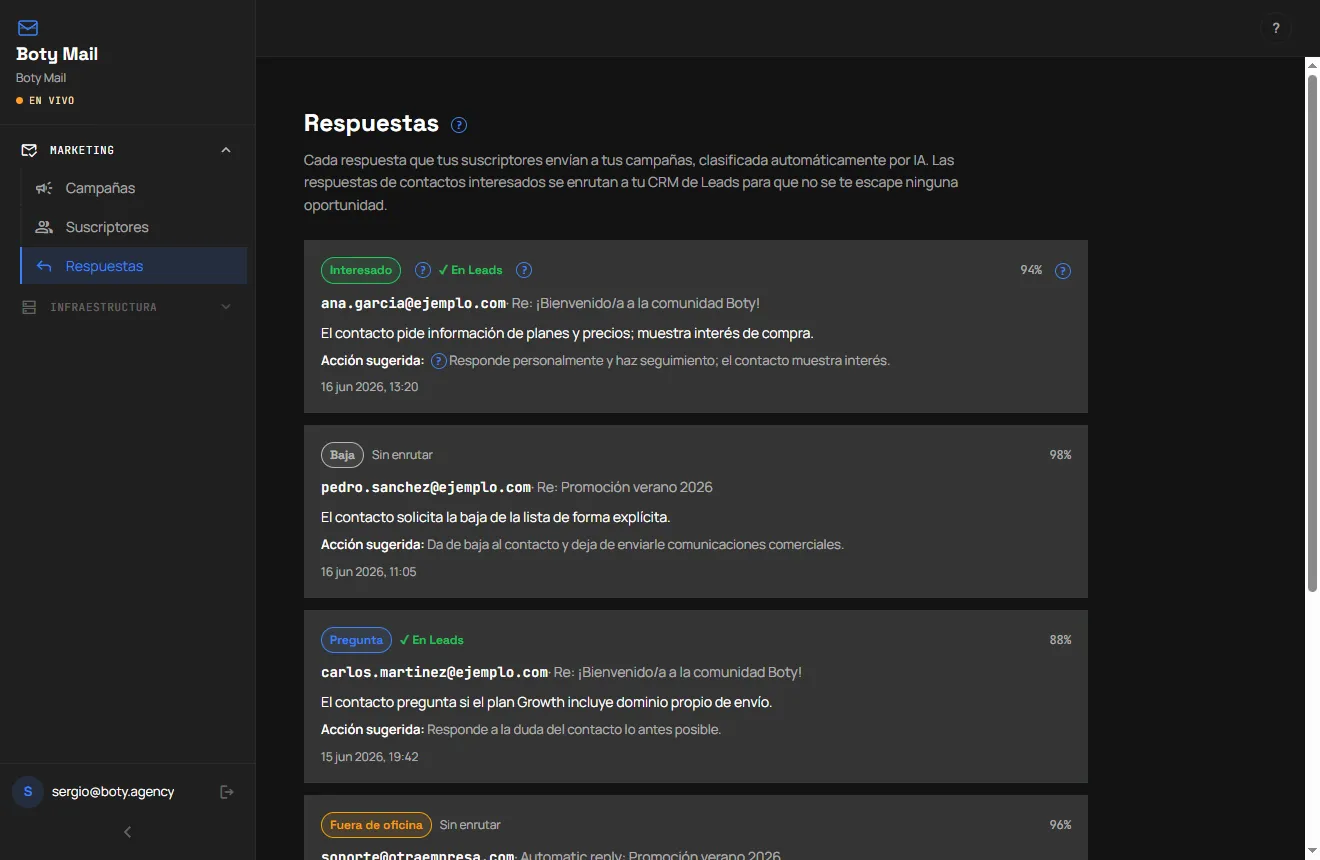Click the 94% confidence value

click(1031, 270)
